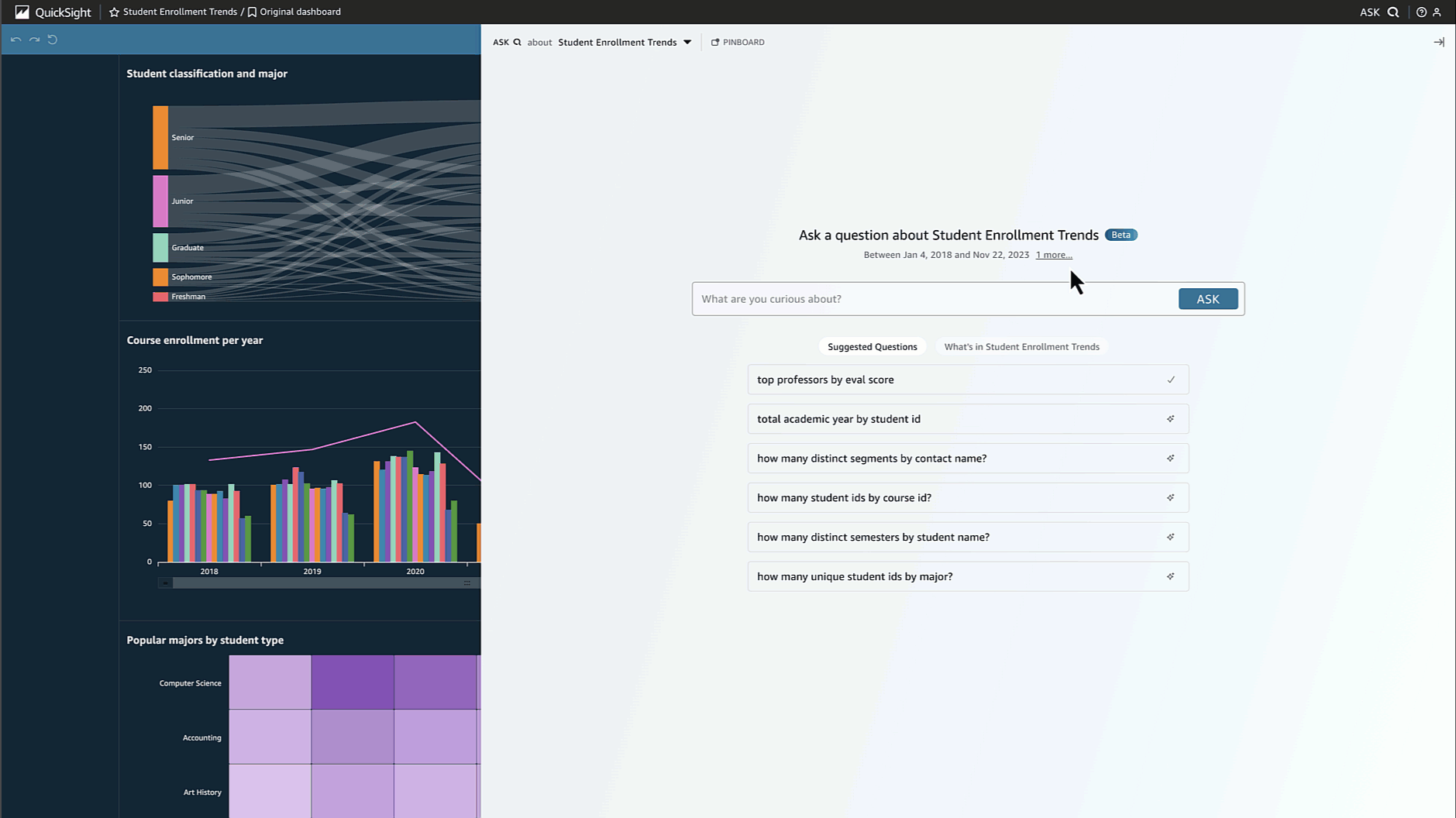
Task: Click the ASK button
Action: click(1208, 299)
